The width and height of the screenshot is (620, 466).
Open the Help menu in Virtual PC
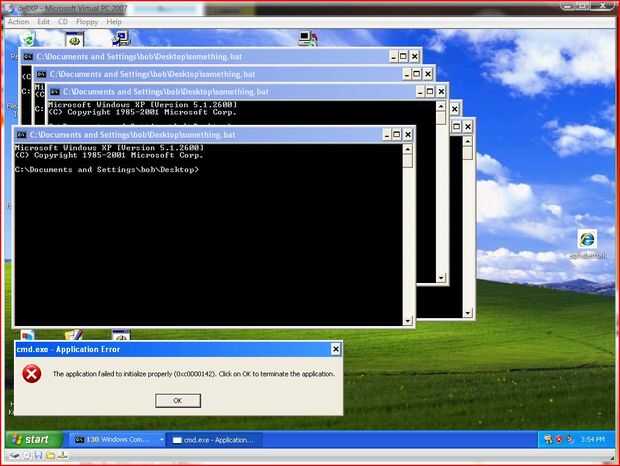114,22
